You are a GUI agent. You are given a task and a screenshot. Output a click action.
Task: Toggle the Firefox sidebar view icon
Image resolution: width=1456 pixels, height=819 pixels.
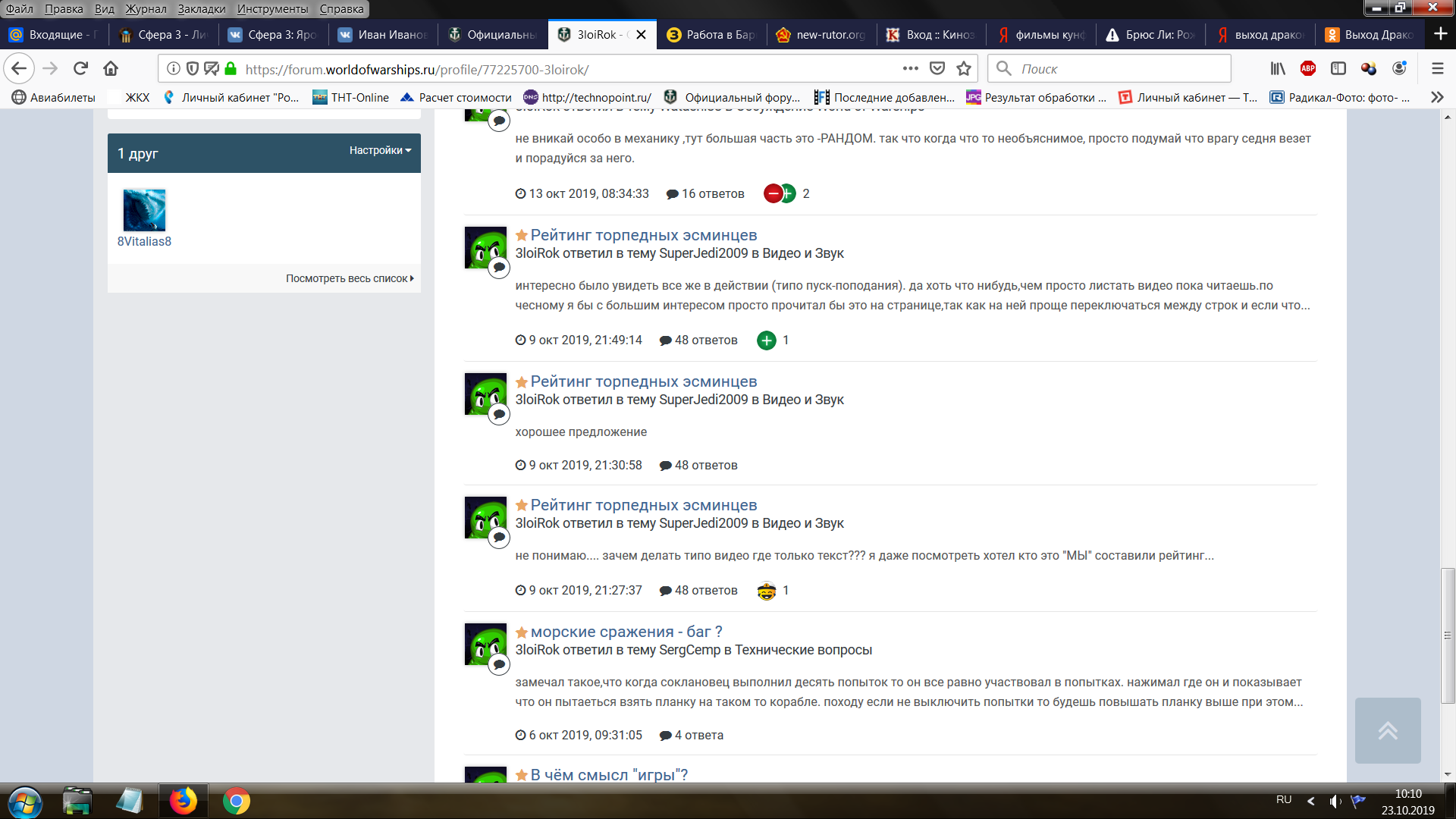(1338, 69)
